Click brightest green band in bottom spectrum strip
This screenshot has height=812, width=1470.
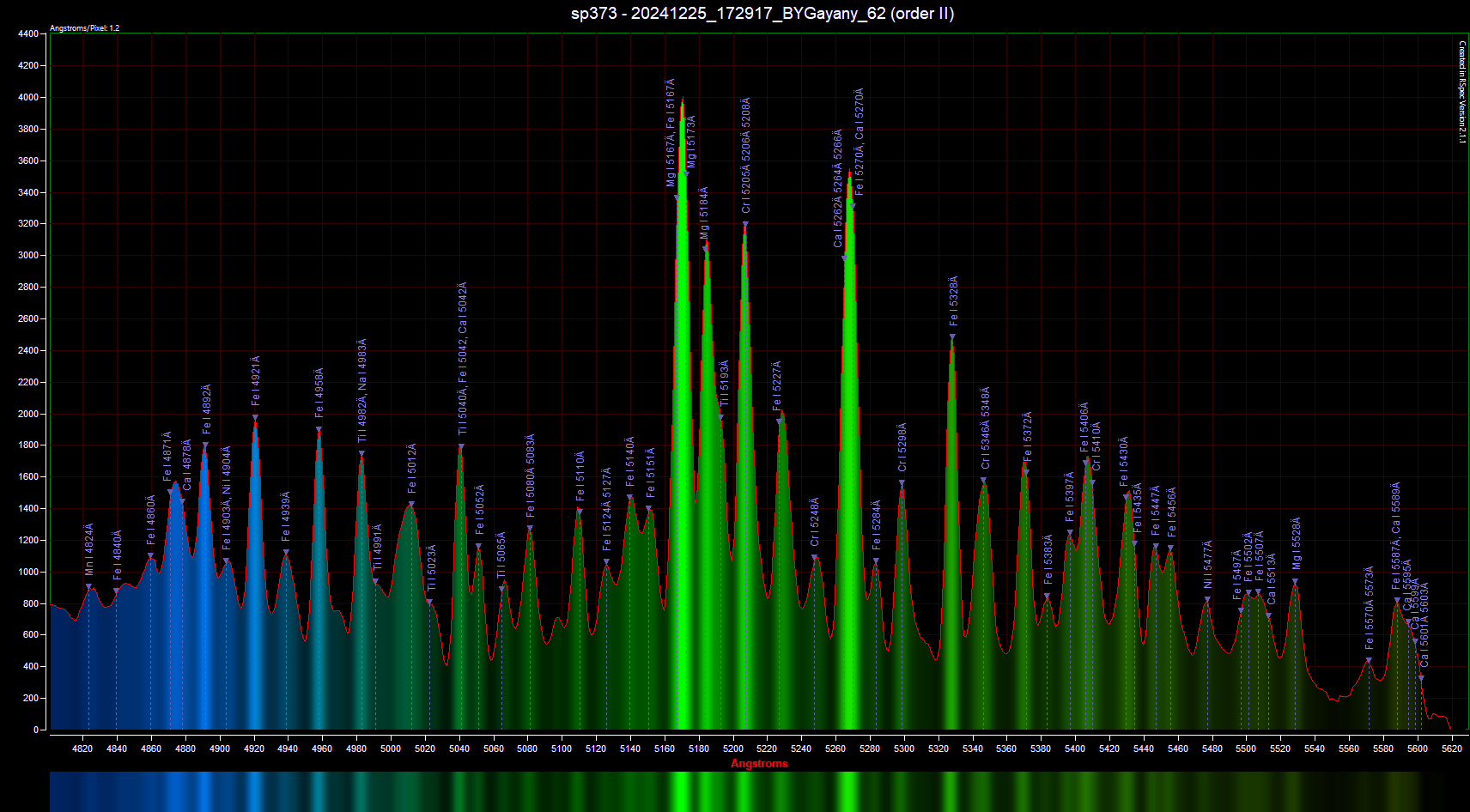pos(681,791)
